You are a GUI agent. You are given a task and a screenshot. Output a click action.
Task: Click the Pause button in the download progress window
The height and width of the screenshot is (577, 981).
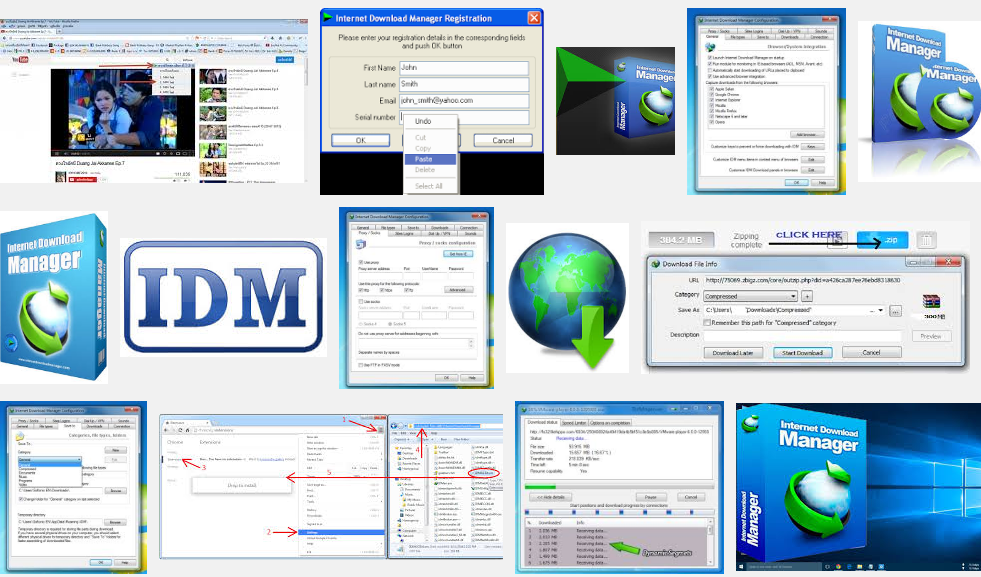tap(651, 497)
